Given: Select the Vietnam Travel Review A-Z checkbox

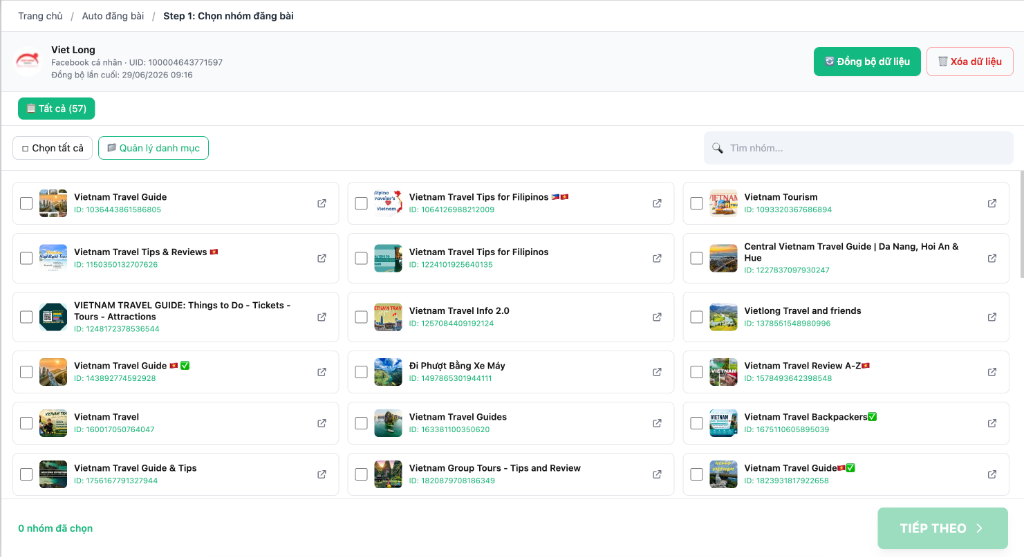Looking at the screenshot, I should pyautogui.click(x=697, y=372).
